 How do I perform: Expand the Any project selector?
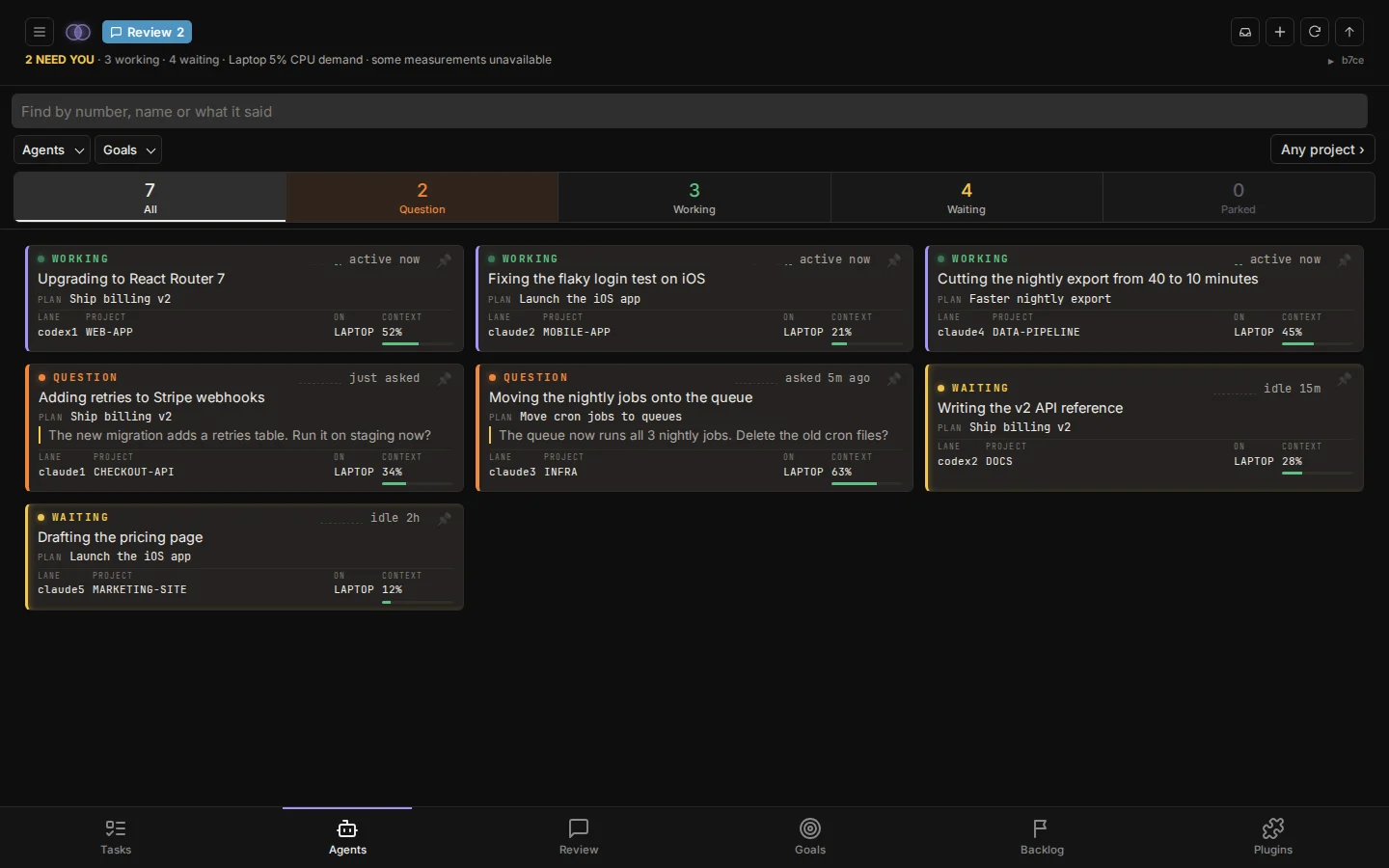point(1322,149)
